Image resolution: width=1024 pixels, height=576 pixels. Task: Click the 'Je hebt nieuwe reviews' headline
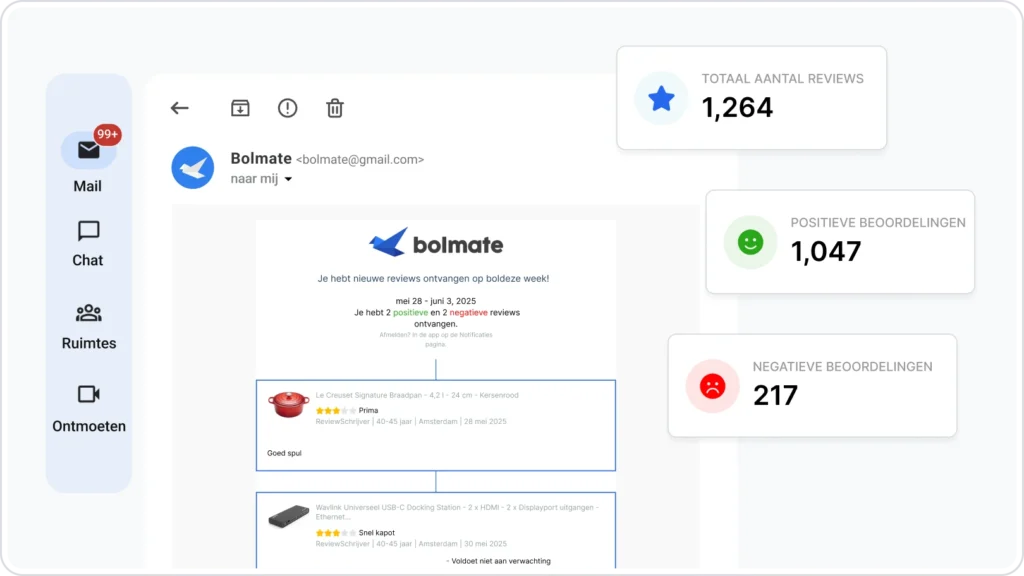(x=434, y=278)
